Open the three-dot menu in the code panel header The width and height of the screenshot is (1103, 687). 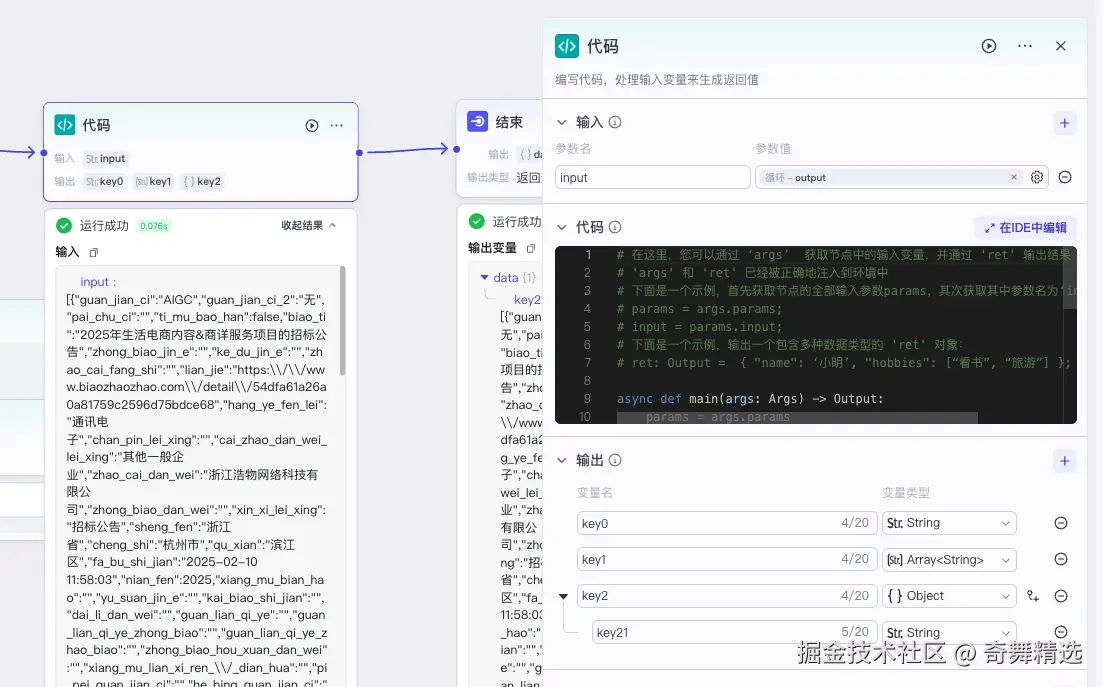tap(1025, 46)
